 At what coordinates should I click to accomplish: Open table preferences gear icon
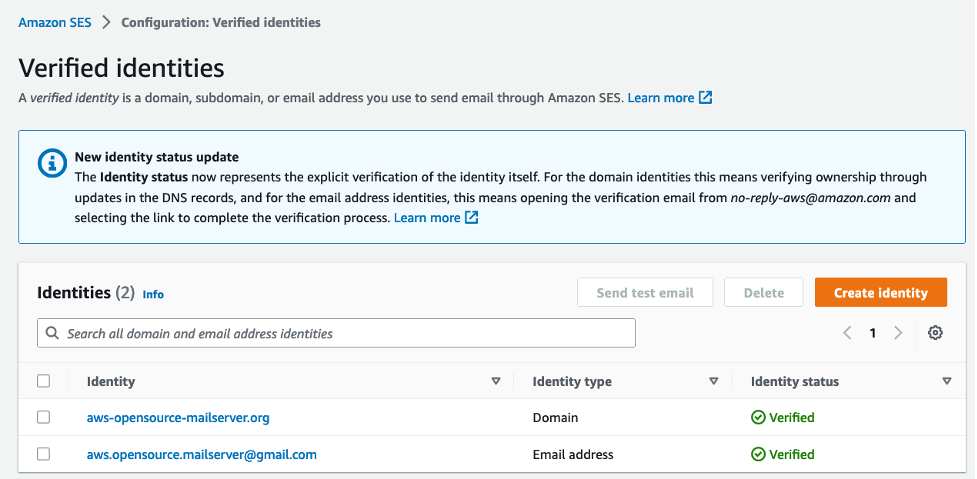click(x=935, y=333)
